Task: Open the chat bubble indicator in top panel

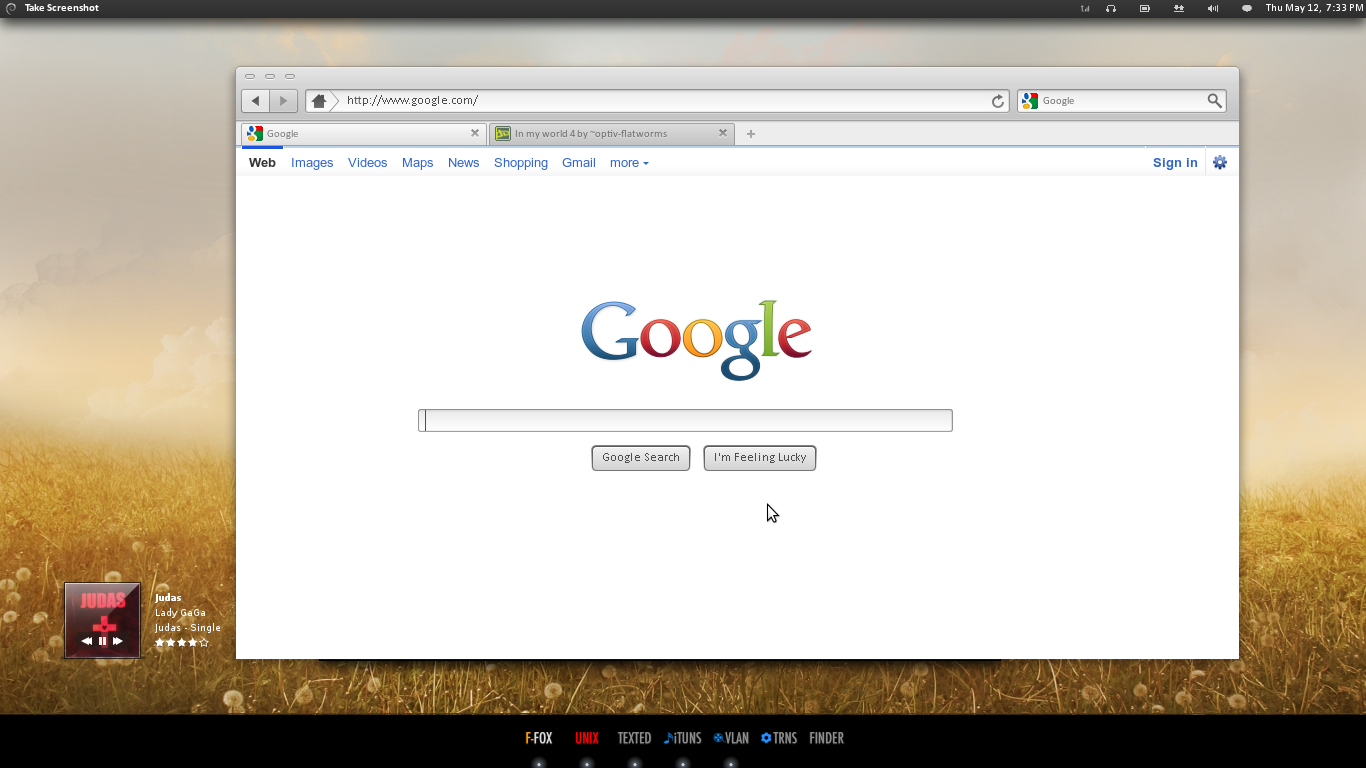Action: point(1247,8)
